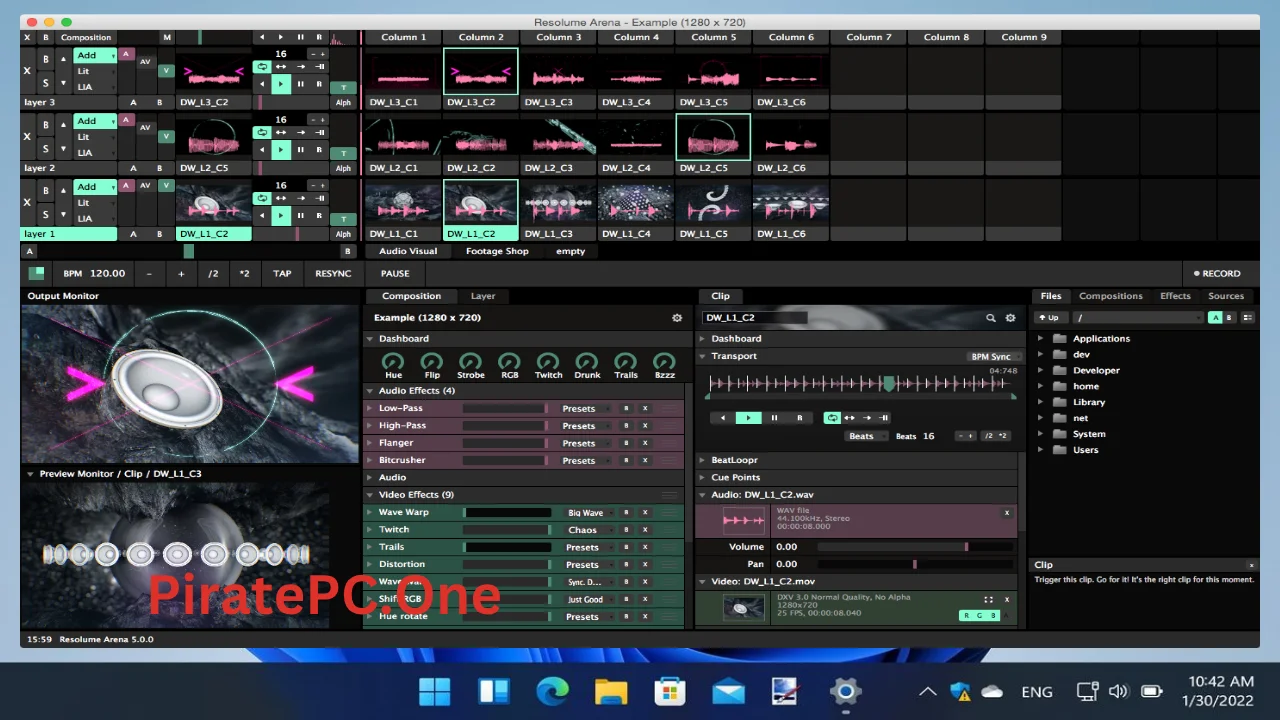Open the composition settings gear

[x=677, y=318]
